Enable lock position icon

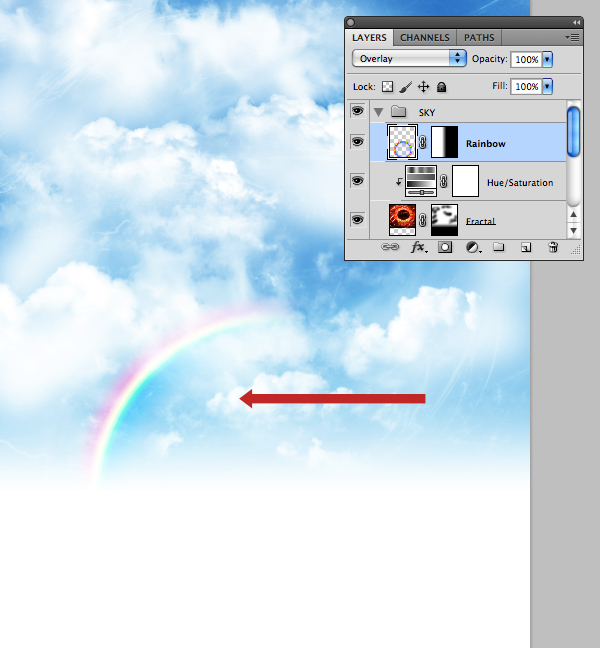(x=424, y=87)
